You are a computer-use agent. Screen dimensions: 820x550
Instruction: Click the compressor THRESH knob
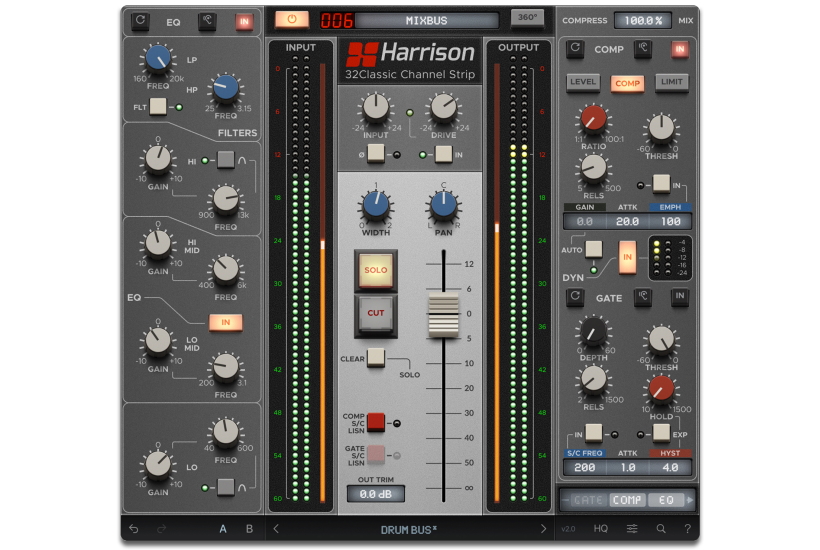(x=661, y=127)
